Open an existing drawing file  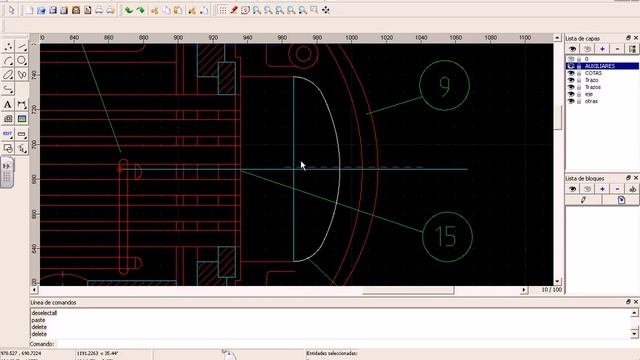[41, 10]
